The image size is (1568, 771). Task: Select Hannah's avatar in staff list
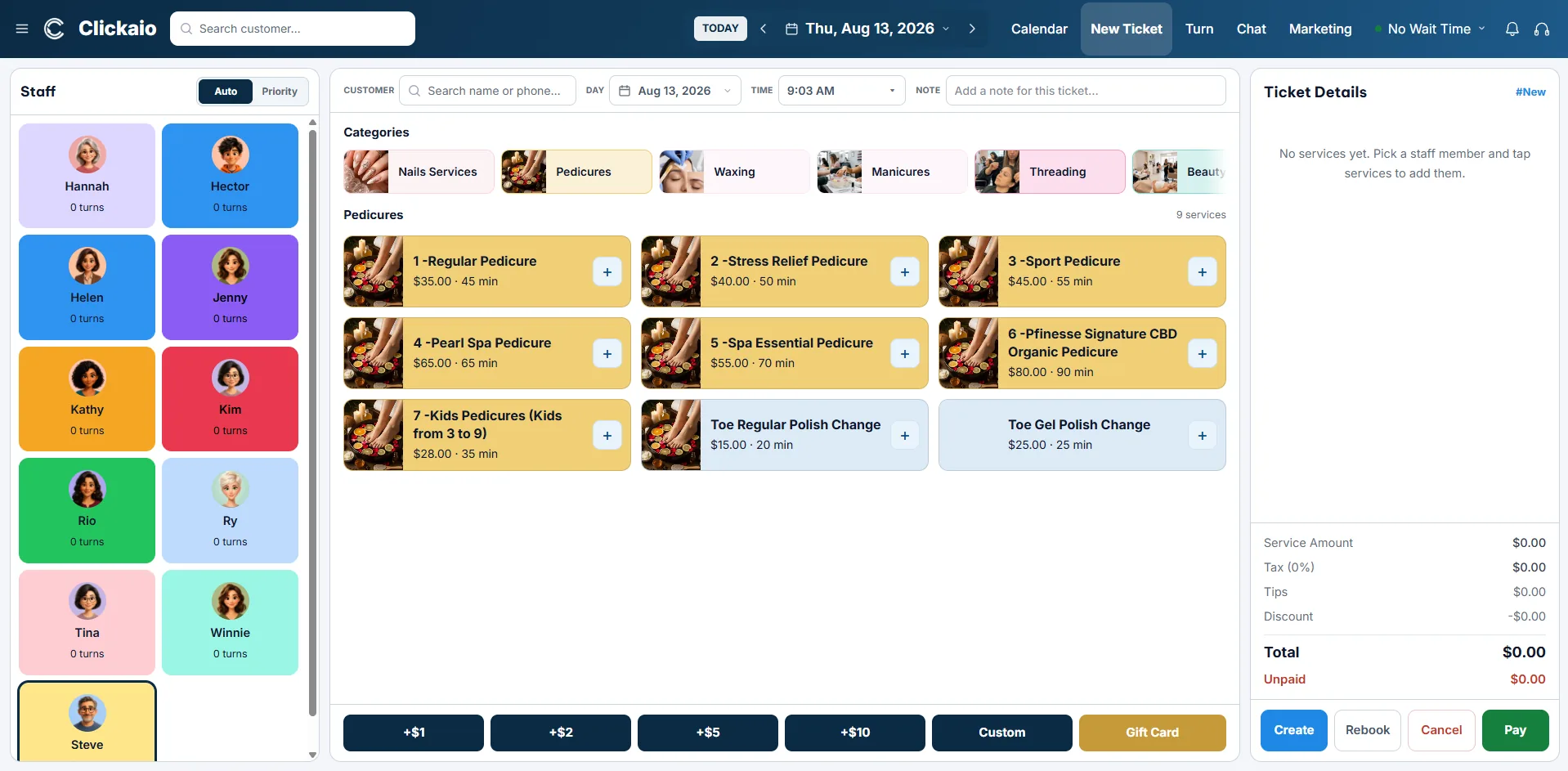coord(87,155)
